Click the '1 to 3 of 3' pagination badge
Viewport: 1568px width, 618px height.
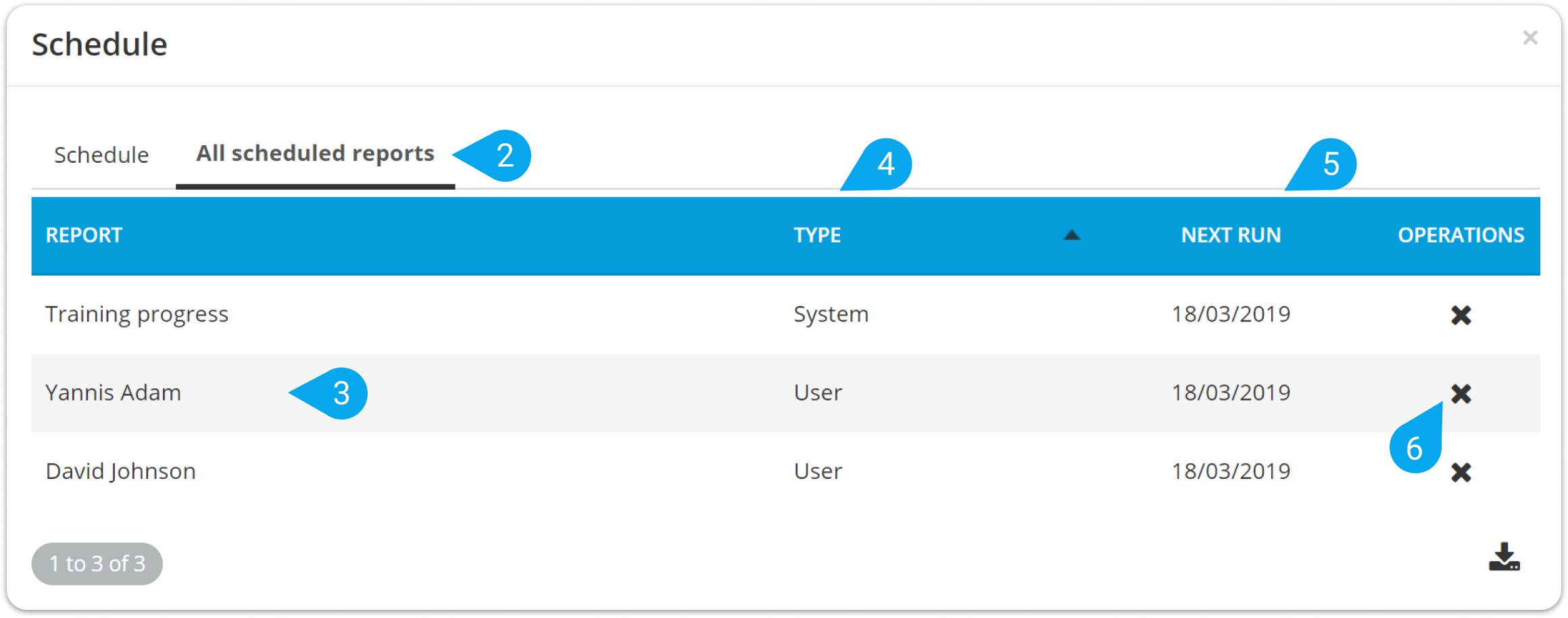coord(97,563)
